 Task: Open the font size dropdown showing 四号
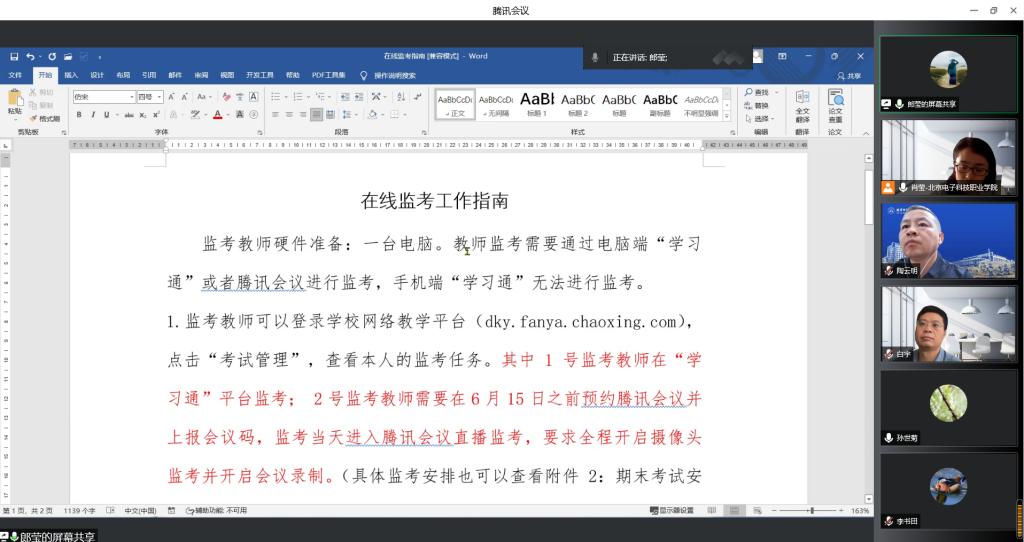tap(149, 96)
